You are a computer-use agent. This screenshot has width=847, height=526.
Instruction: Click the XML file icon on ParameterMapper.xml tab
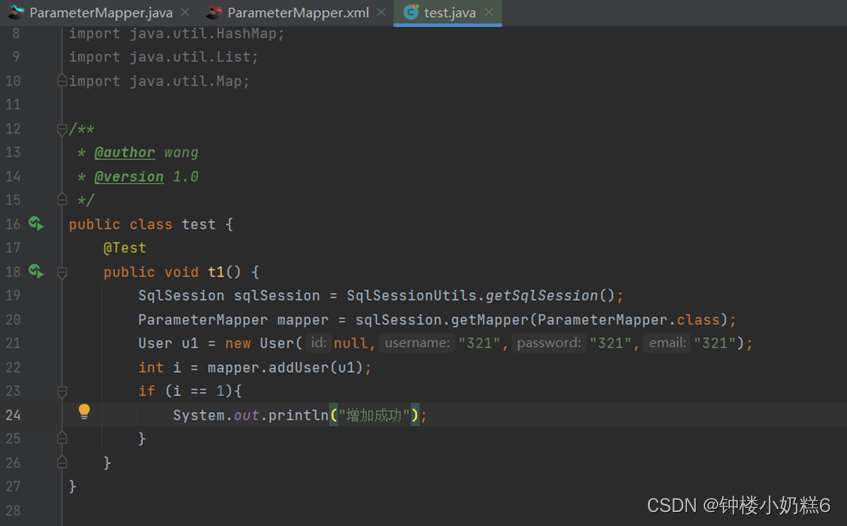[214, 12]
